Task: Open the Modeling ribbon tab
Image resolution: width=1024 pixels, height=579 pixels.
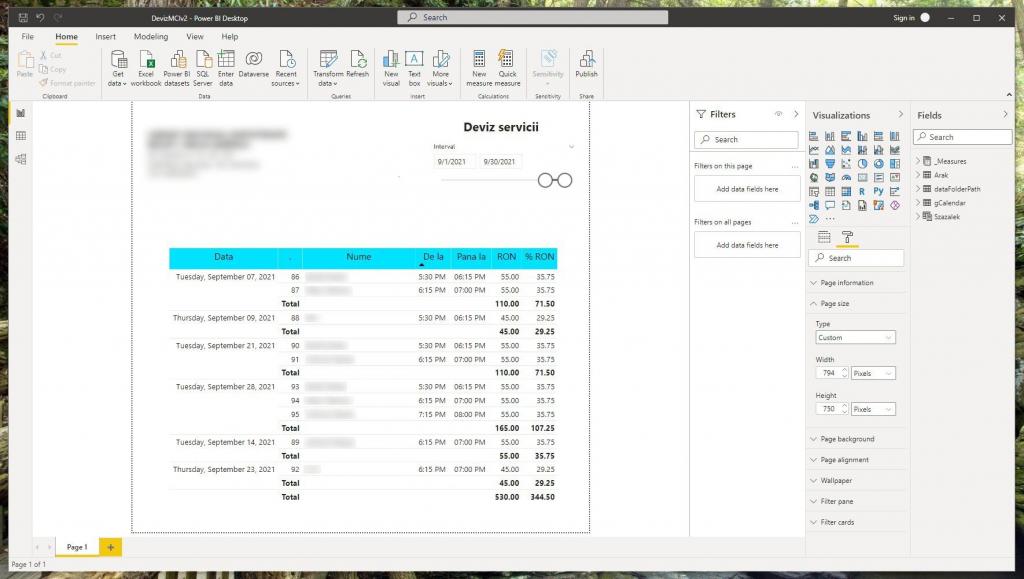Action: tap(151, 37)
